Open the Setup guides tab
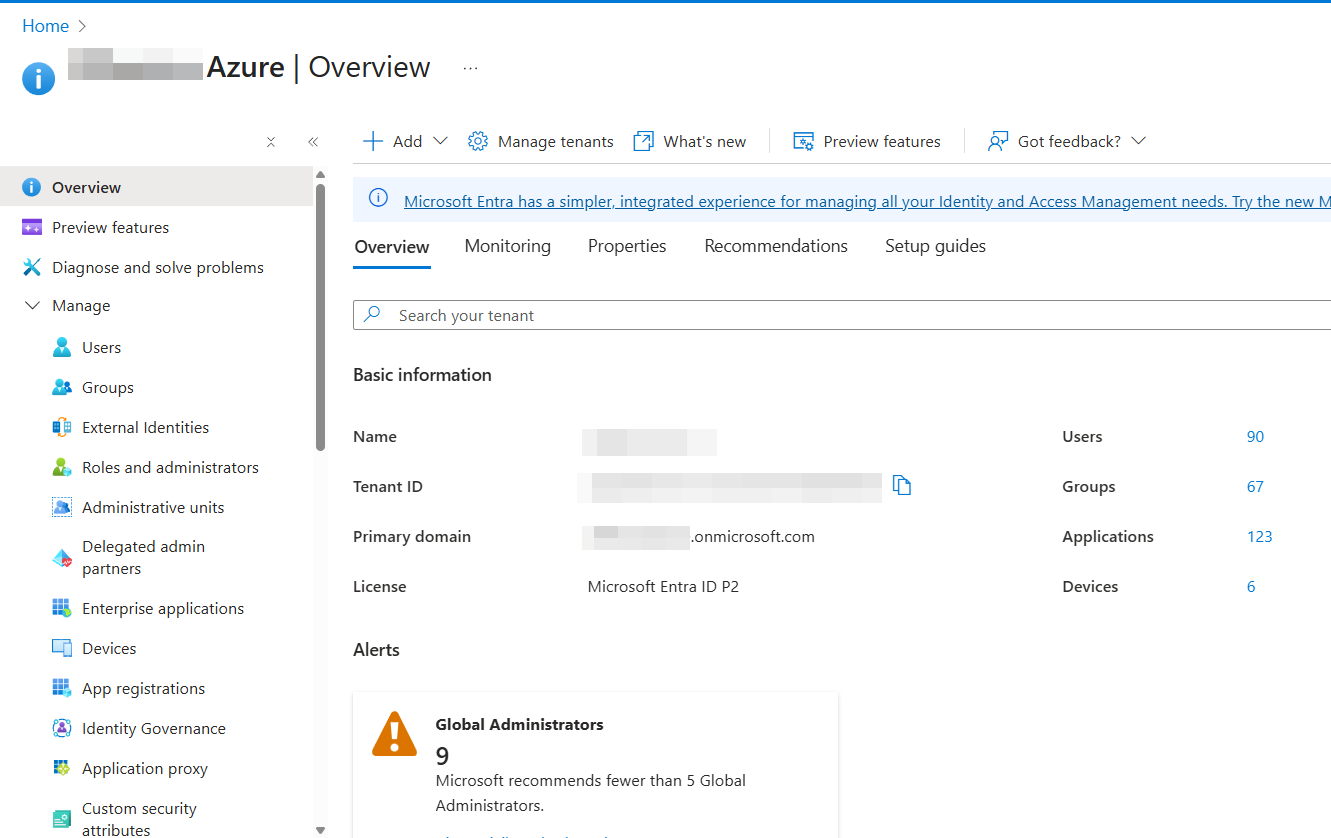 pyautogui.click(x=936, y=246)
